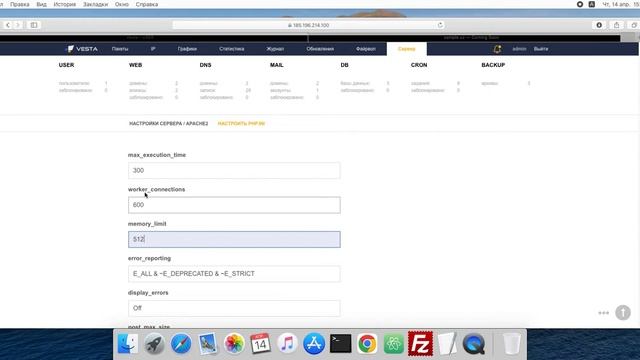This screenshot has height=360, width=640.
Task: Open the Safari share icon
Action: pyautogui.click(x=617, y=25)
